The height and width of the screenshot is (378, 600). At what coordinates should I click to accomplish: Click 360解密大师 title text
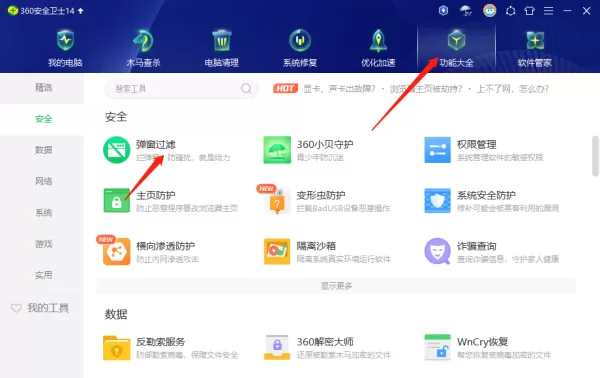(325, 342)
